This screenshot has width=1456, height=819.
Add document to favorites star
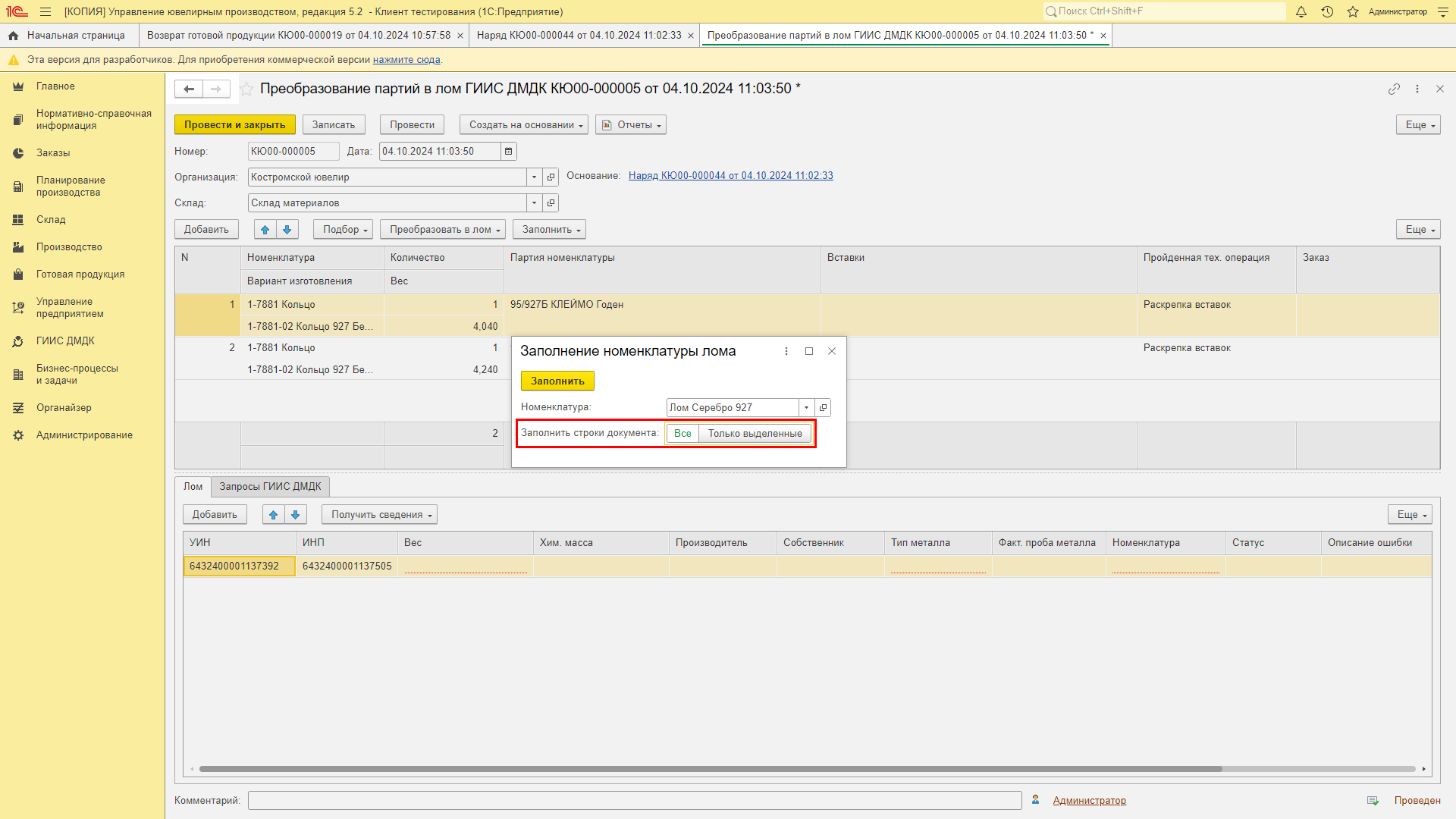[246, 89]
